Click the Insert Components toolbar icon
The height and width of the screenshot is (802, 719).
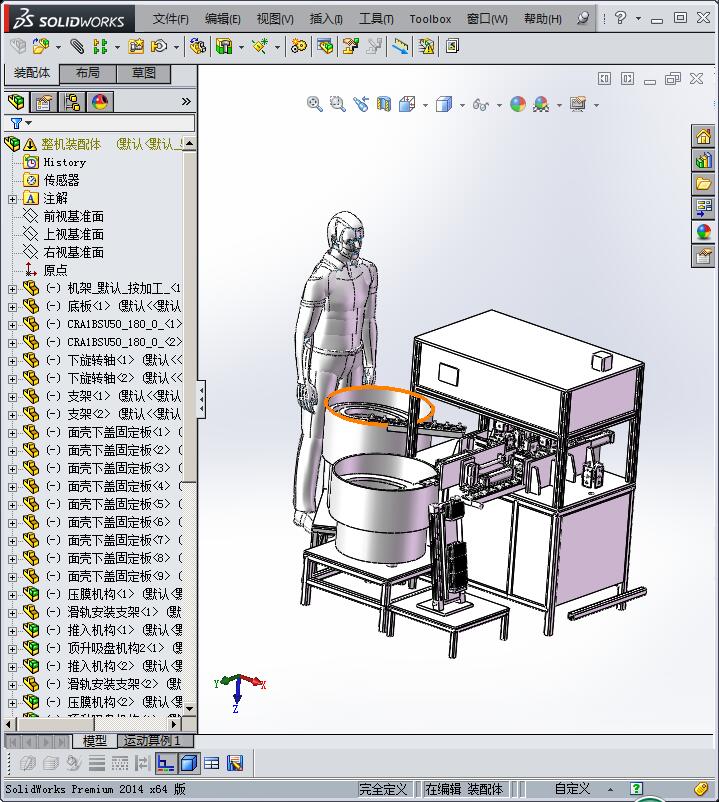click(40, 47)
